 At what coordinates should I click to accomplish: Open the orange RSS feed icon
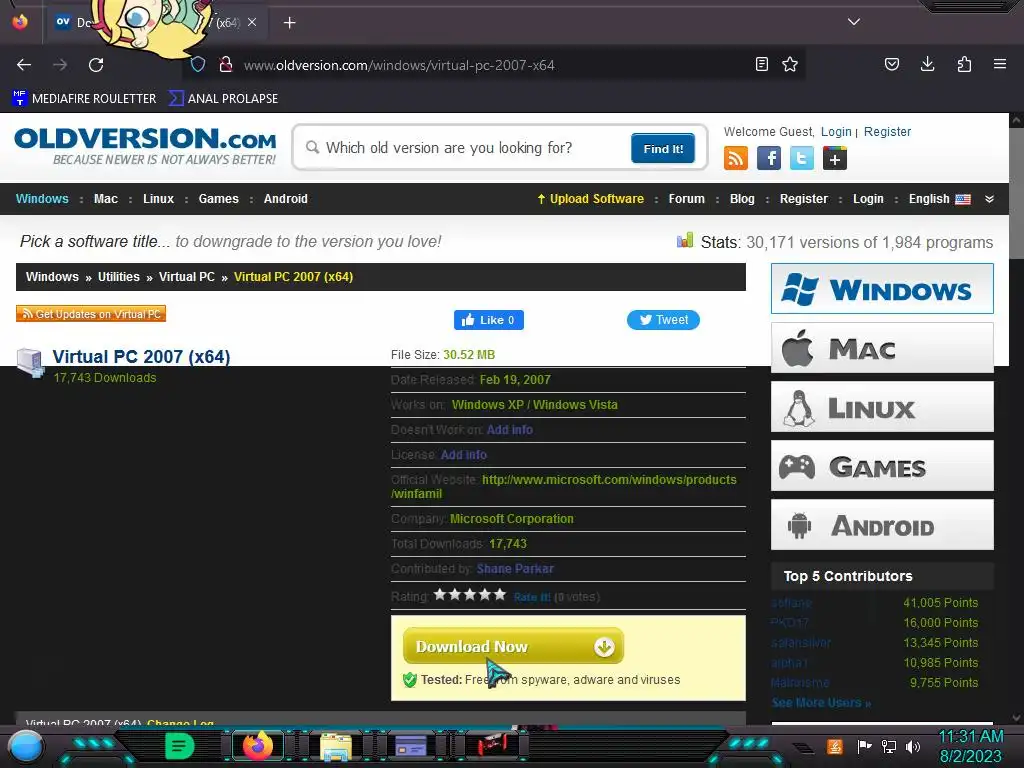pos(736,158)
